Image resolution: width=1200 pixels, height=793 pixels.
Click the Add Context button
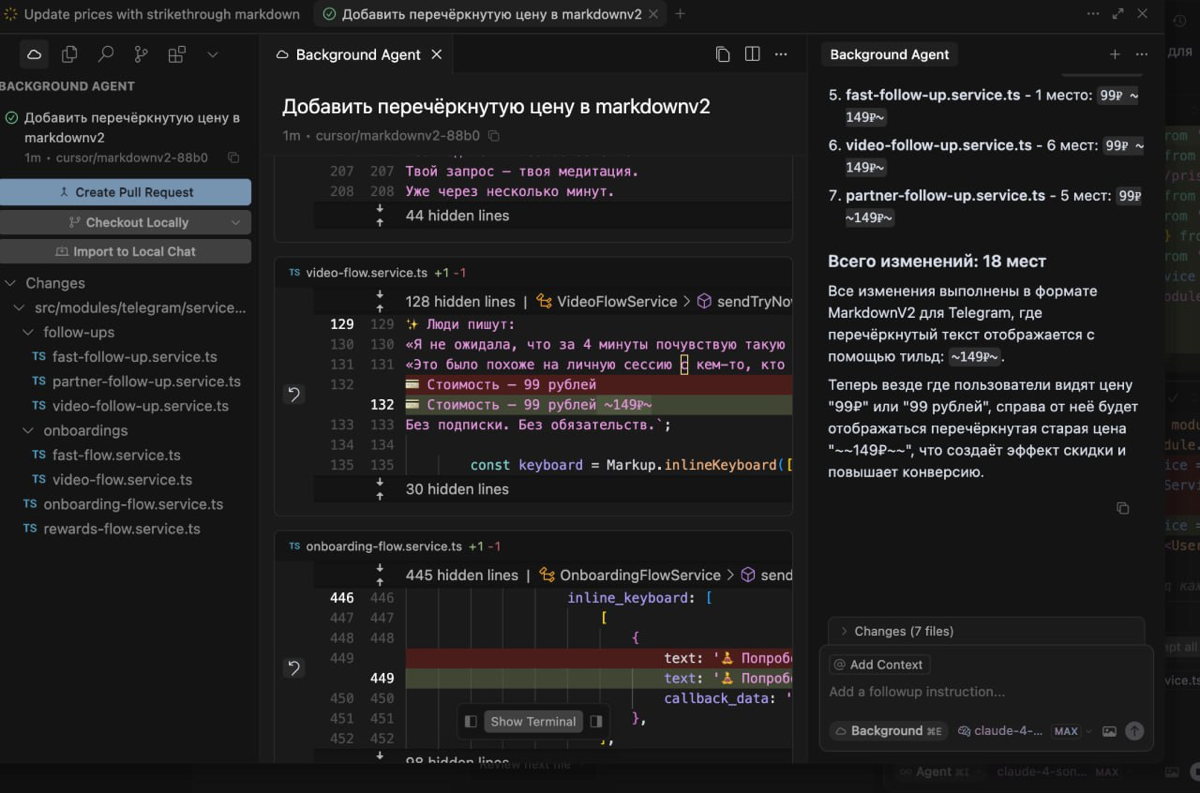coord(879,664)
